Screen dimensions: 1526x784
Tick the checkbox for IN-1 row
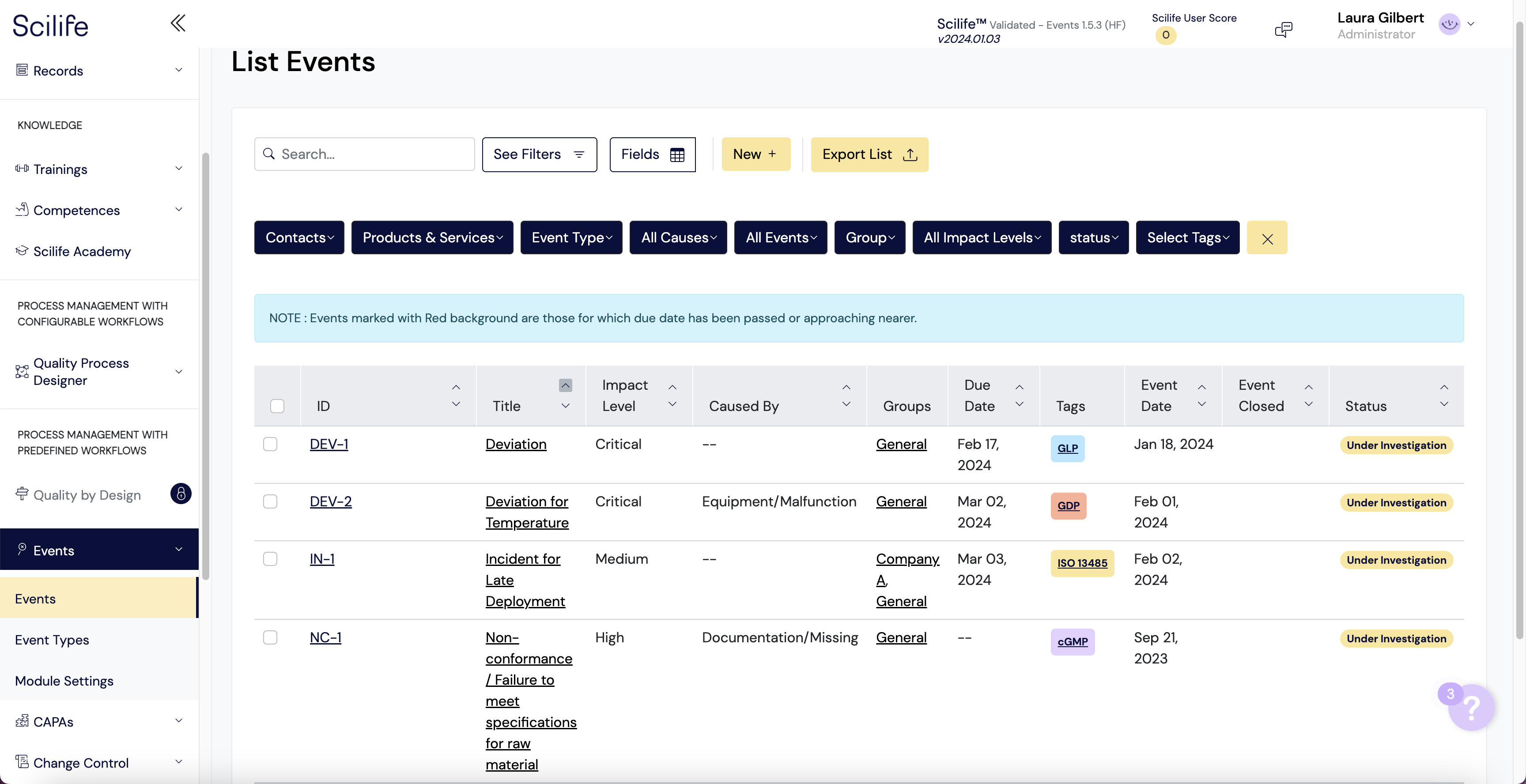(x=270, y=559)
